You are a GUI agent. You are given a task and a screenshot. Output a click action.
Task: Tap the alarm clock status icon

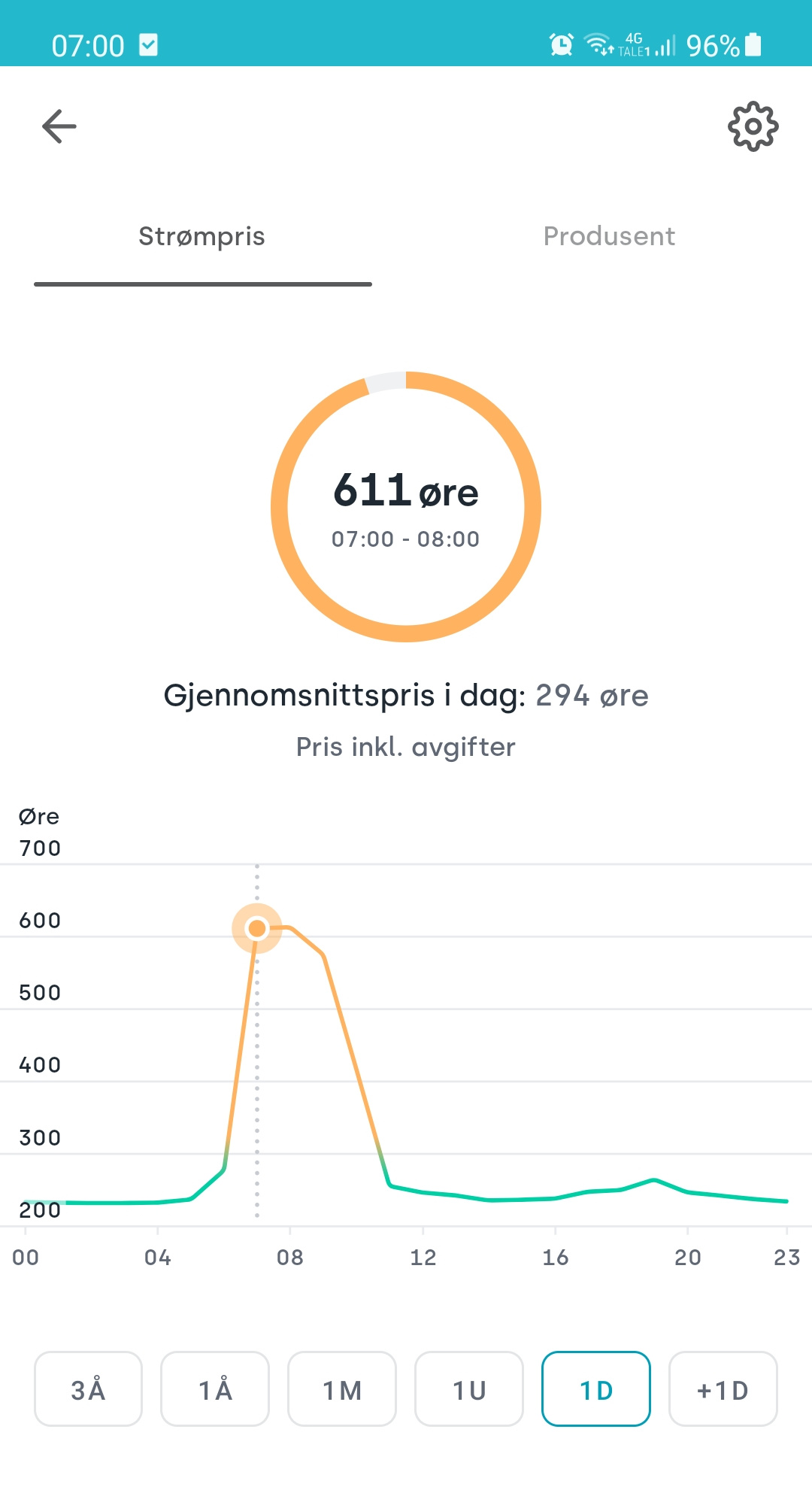point(561,44)
